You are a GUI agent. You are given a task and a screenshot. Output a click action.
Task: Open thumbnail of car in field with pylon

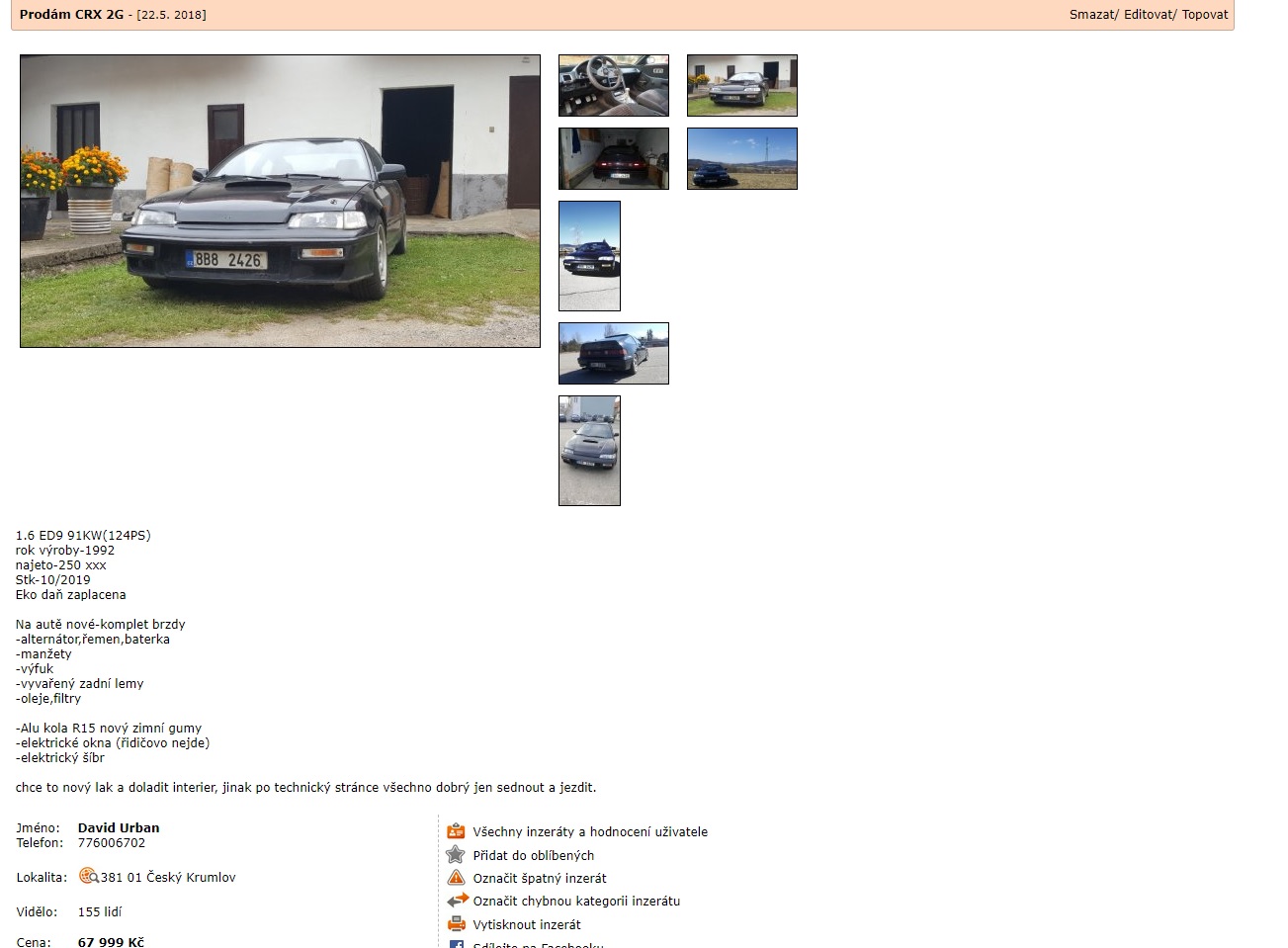click(741, 159)
